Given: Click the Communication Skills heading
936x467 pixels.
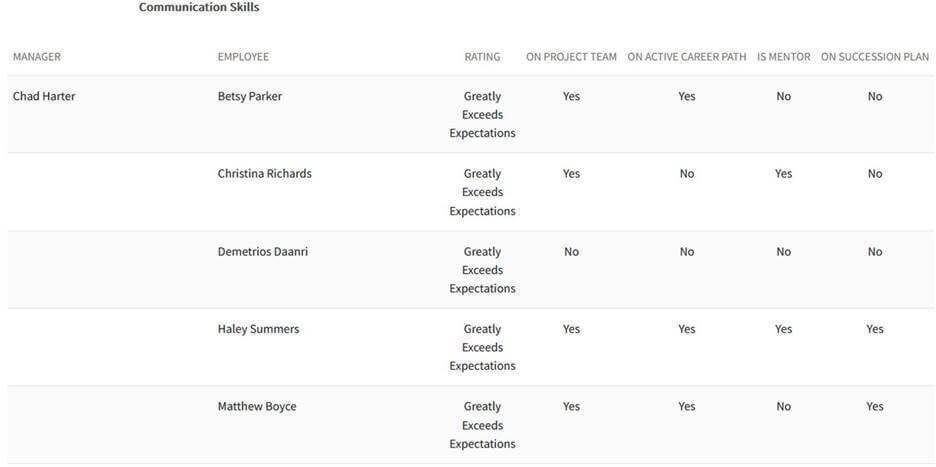Looking at the screenshot, I should pyautogui.click(x=199, y=7).
